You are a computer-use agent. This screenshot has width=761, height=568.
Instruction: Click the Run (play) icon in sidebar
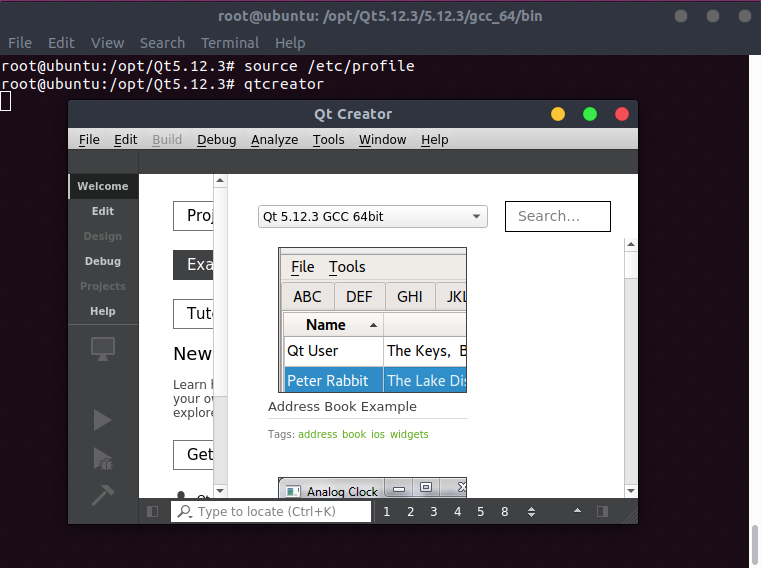102,420
